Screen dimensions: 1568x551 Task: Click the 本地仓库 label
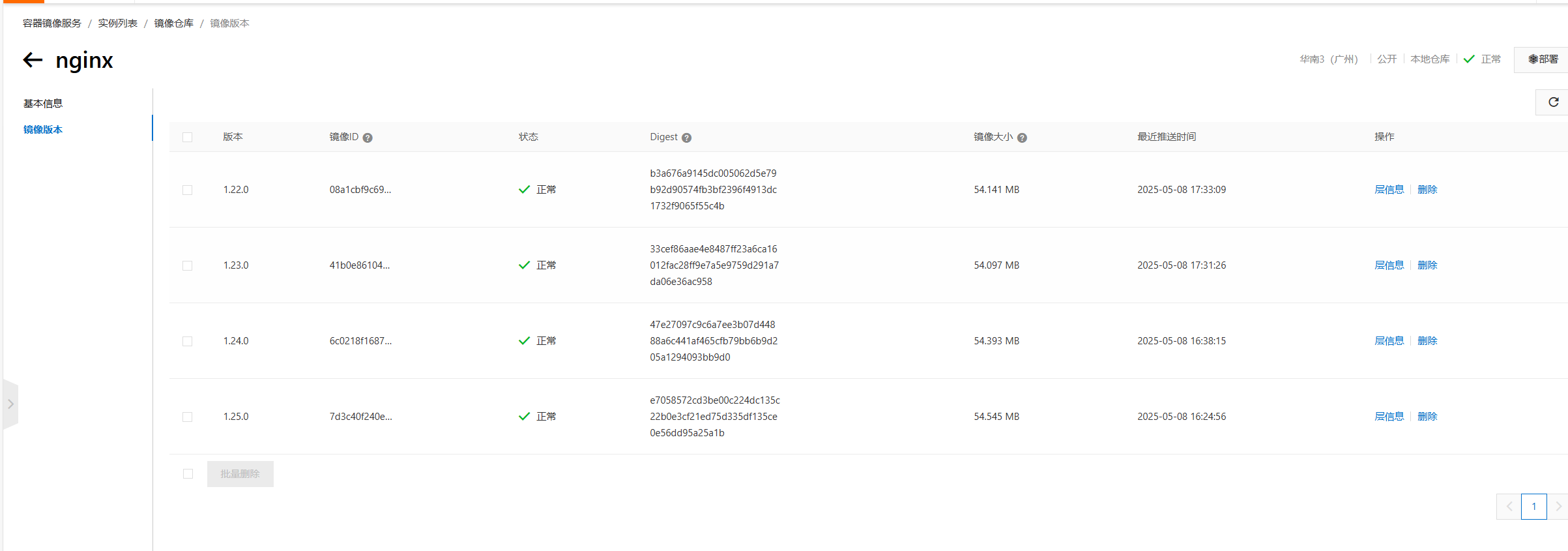pyautogui.click(x=1430, y=59)
